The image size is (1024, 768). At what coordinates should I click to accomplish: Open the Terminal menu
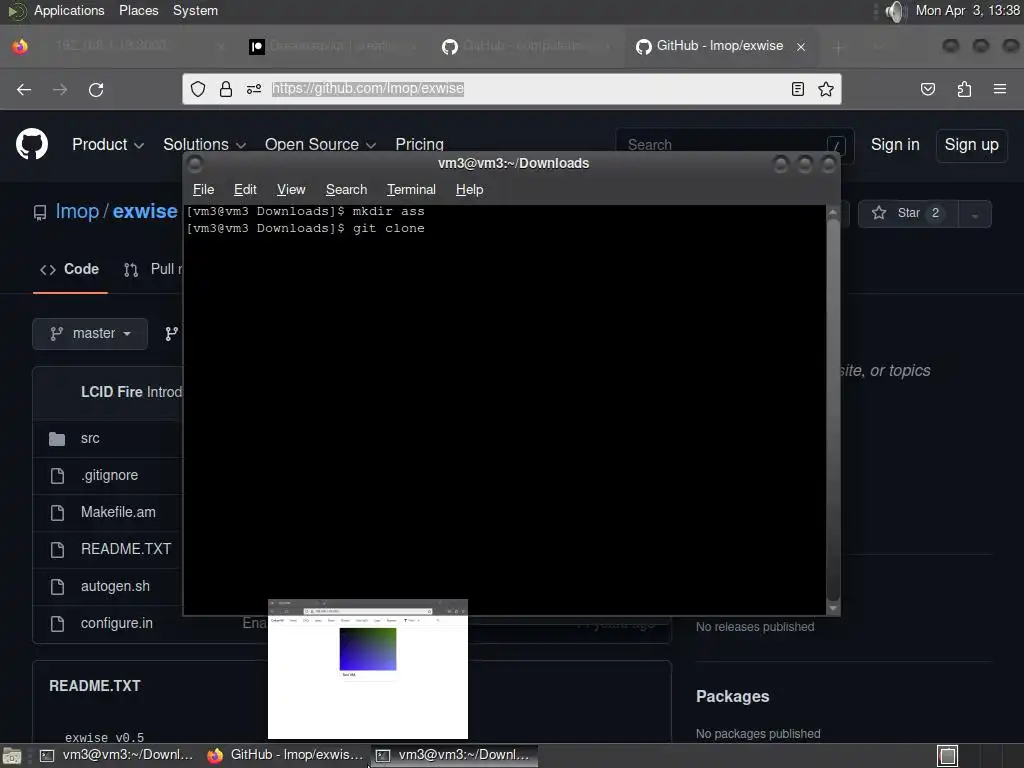coord(411,189)
